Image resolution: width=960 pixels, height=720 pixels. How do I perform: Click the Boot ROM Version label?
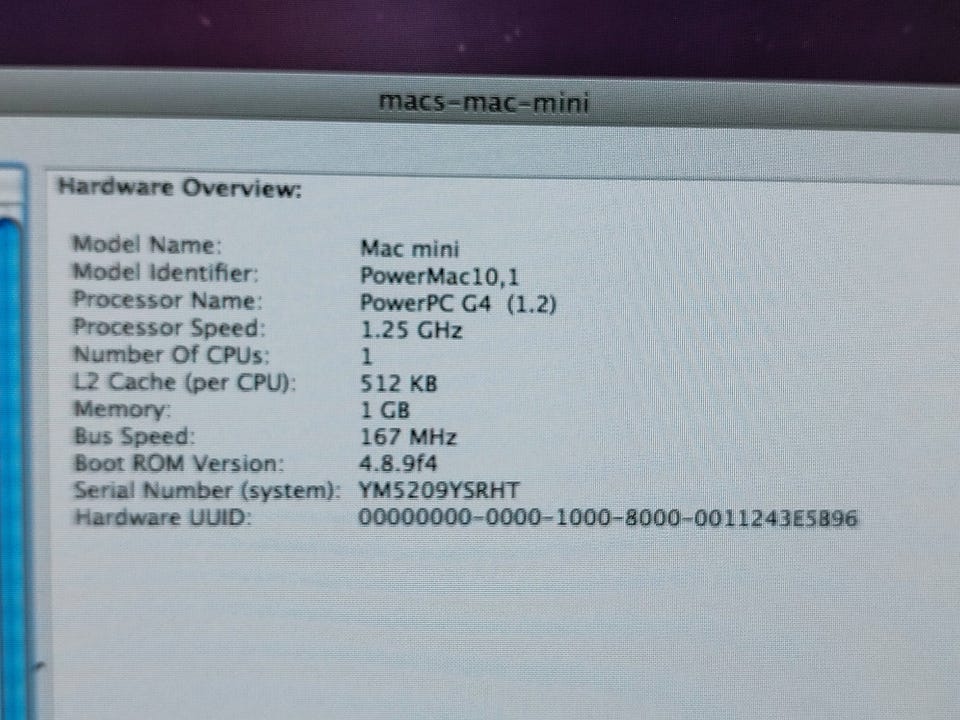179,463
